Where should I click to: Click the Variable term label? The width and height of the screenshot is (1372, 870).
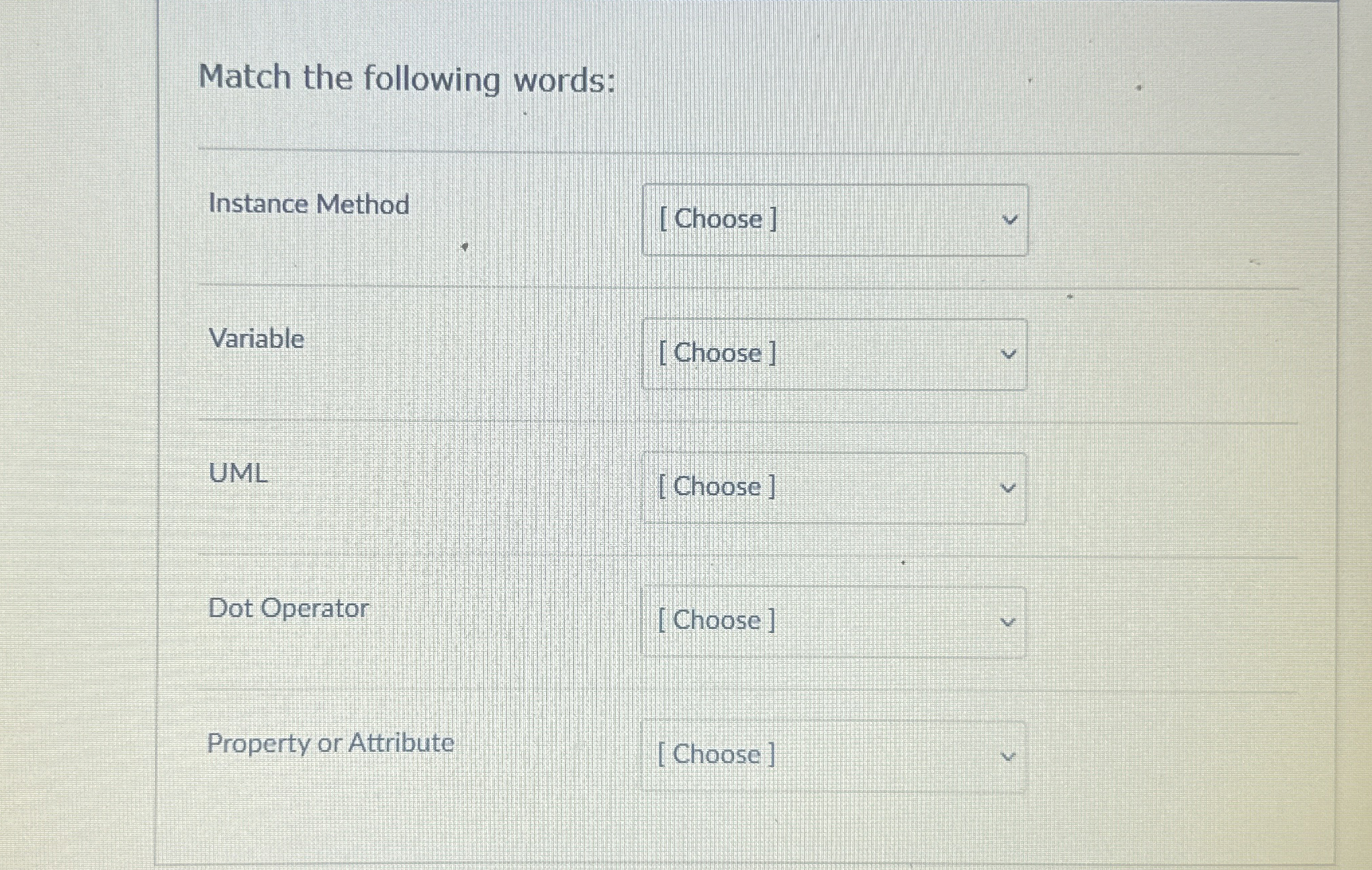pyautogui.click(x=255, y=339)
